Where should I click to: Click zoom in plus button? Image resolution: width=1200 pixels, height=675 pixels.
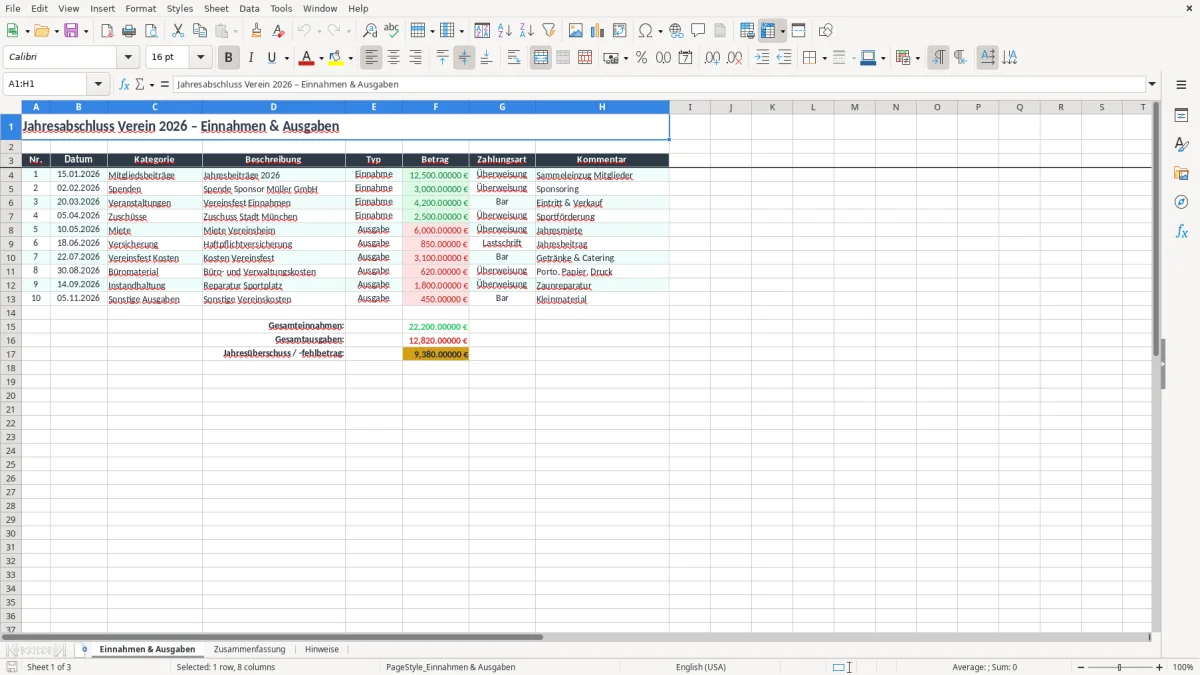(x=1160, y=667)
